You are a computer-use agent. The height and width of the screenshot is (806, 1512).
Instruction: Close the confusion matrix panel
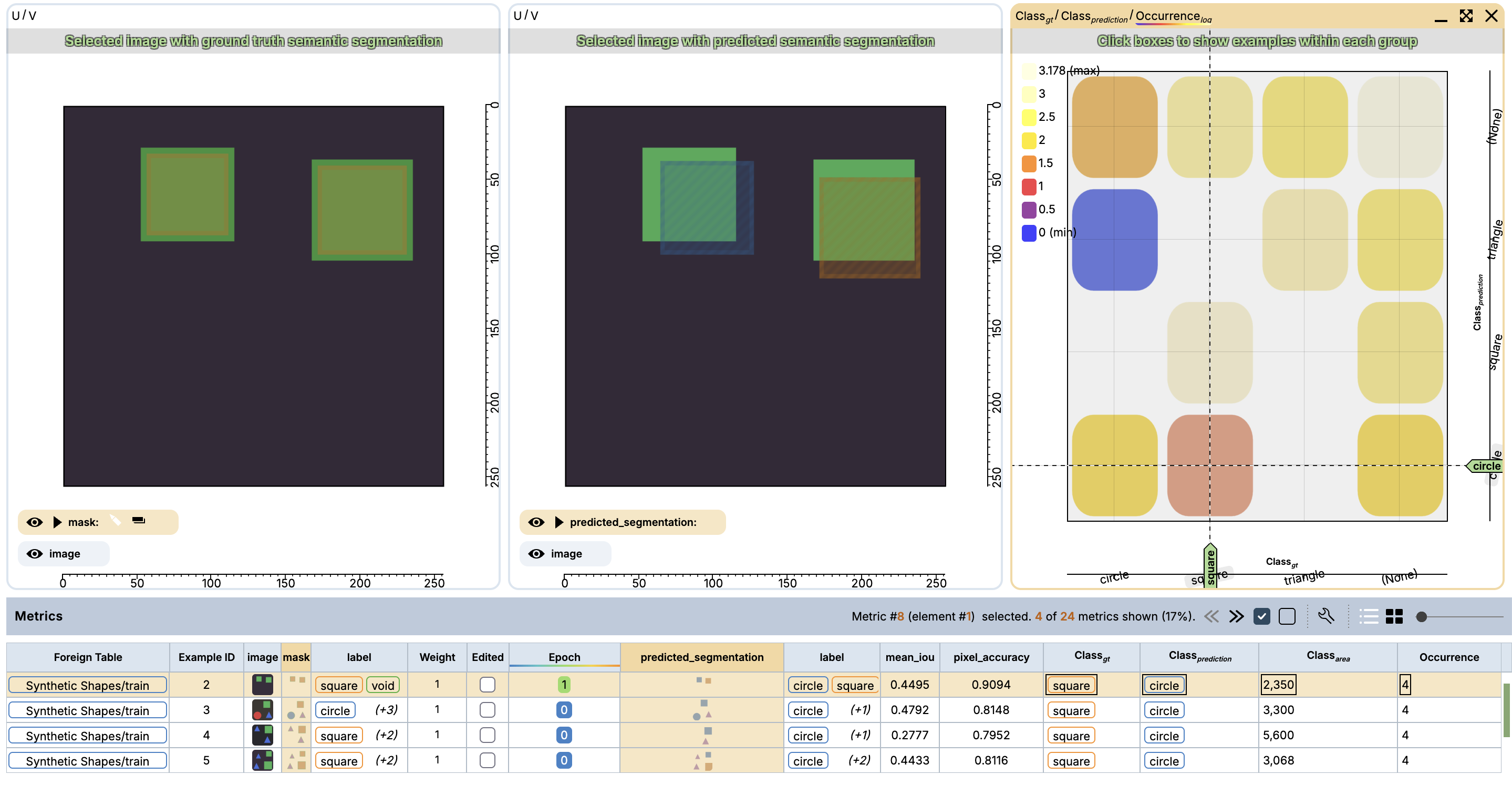[1491, 16]
